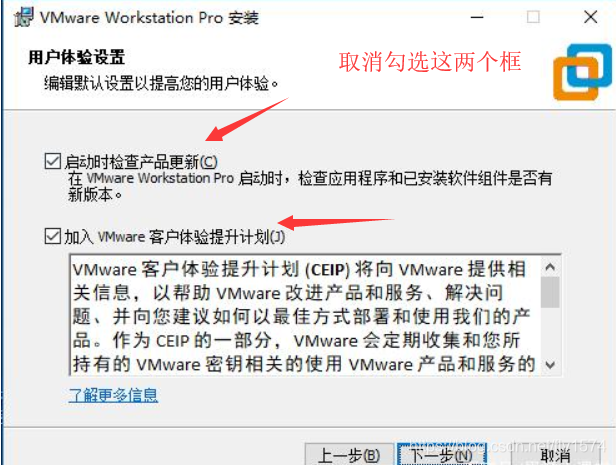
Task: Click the 在 VMware Workstation Pro 启动时 description text
Action: (x=310, y=186)
